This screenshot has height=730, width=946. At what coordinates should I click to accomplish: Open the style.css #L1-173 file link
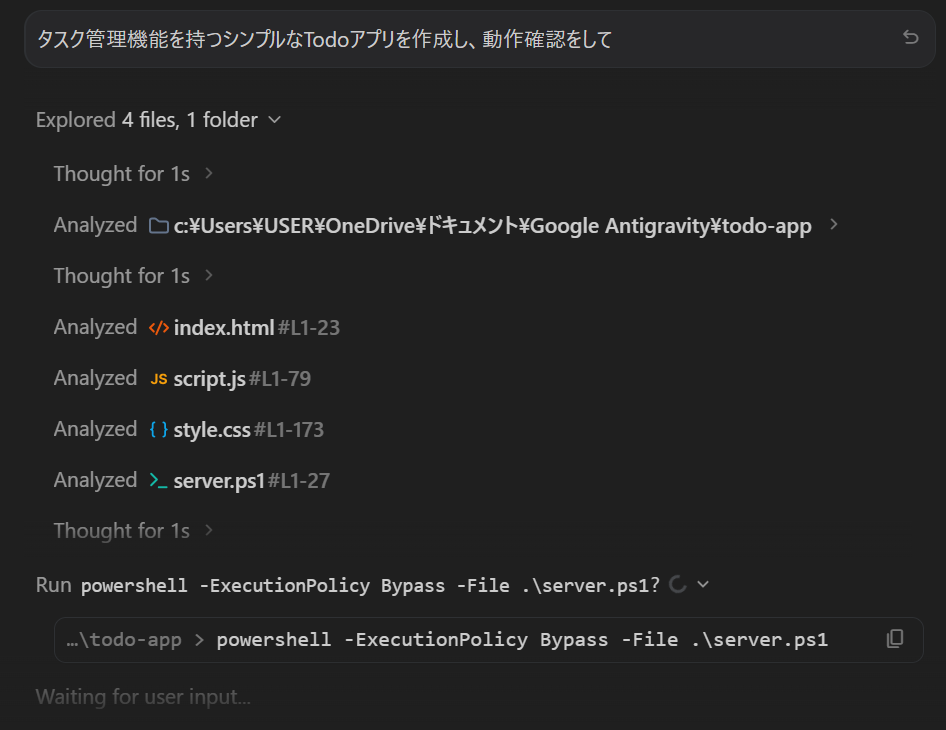click(249, 430)
